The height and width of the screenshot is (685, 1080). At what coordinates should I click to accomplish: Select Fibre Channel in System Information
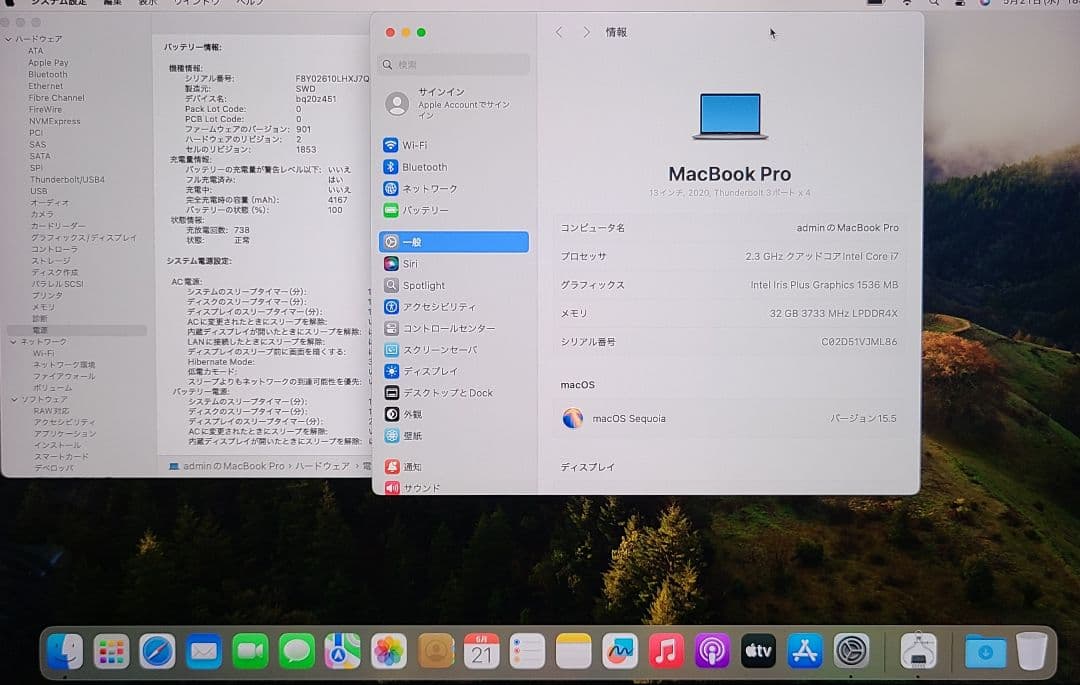tap(56, 98)
